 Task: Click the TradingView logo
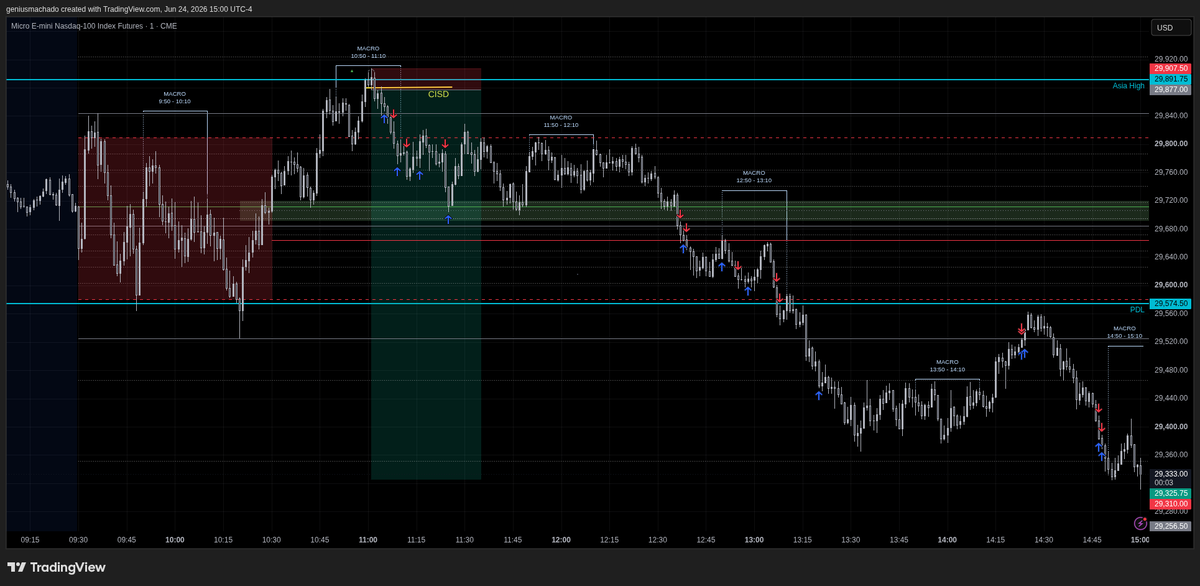pyautogui.click(x=56, y=567)
